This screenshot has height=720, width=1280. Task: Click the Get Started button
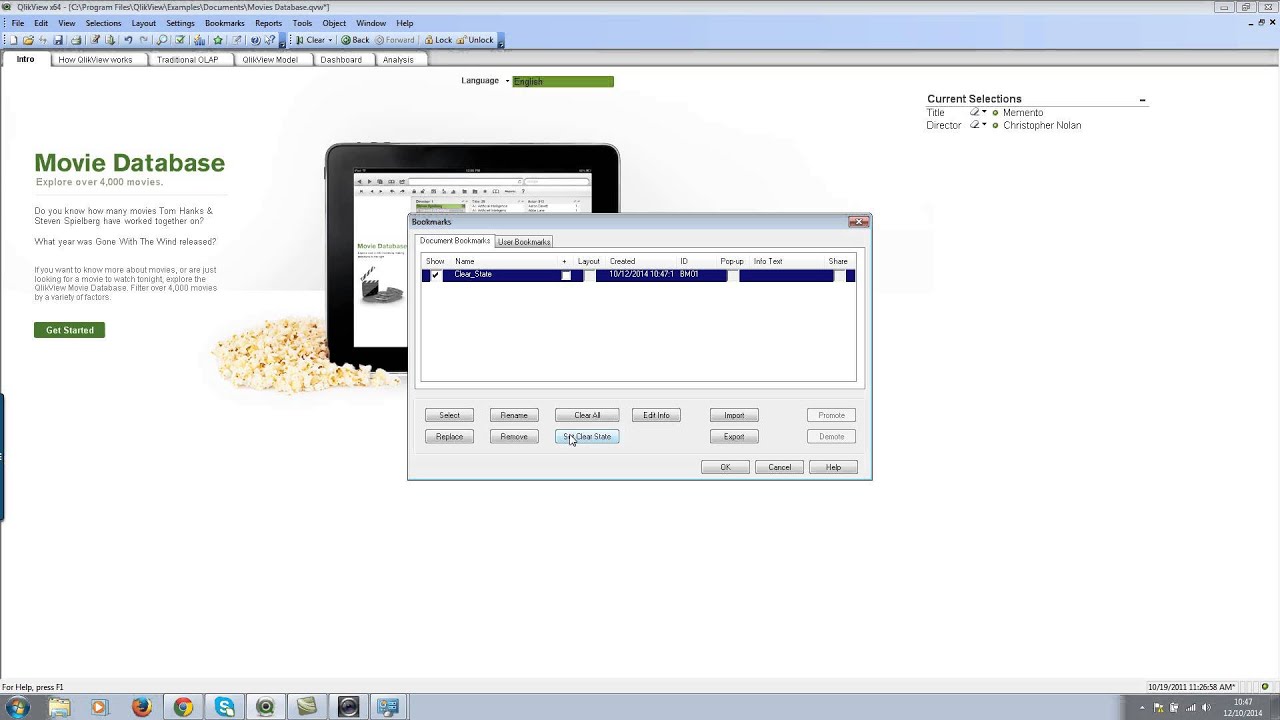coord(69,330)
